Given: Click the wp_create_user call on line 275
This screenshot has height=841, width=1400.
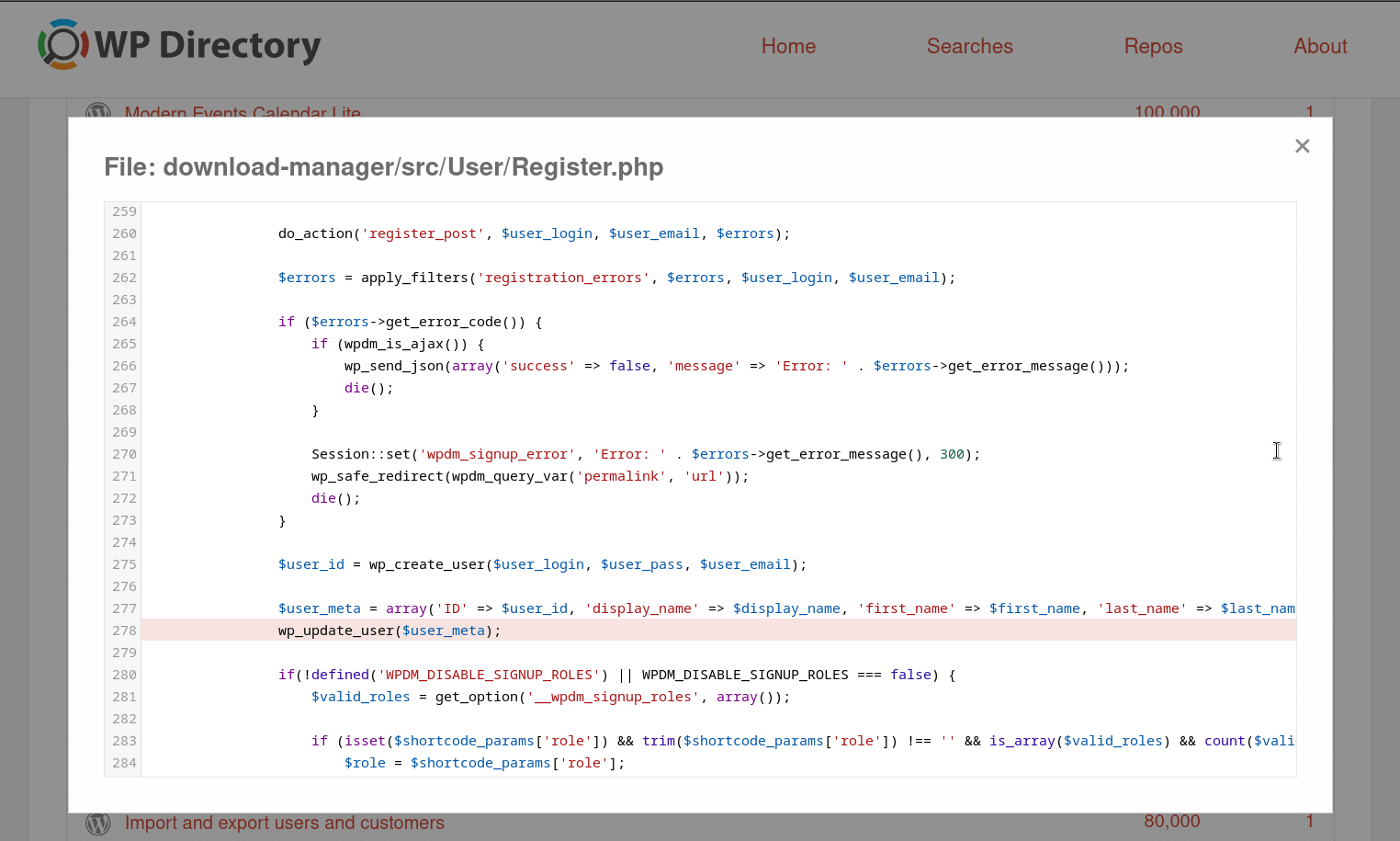Looking at the screenshot, I should (x=429, y=564).
